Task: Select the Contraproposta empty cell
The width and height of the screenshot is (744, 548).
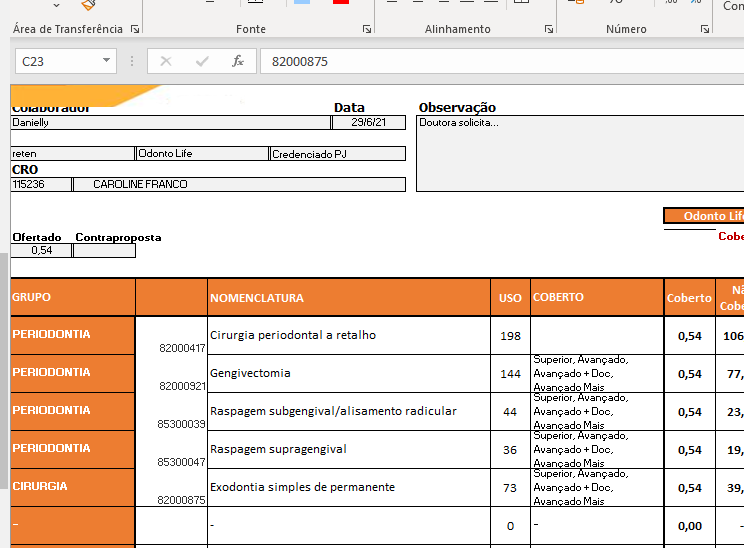Action: click(104, 251)
